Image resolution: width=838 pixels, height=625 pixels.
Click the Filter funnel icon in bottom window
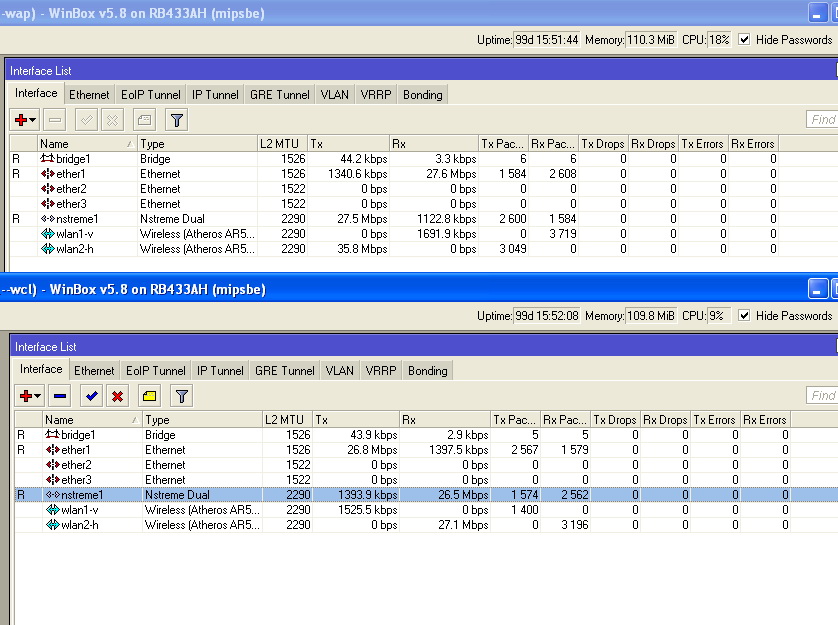[x=182, y=396]
